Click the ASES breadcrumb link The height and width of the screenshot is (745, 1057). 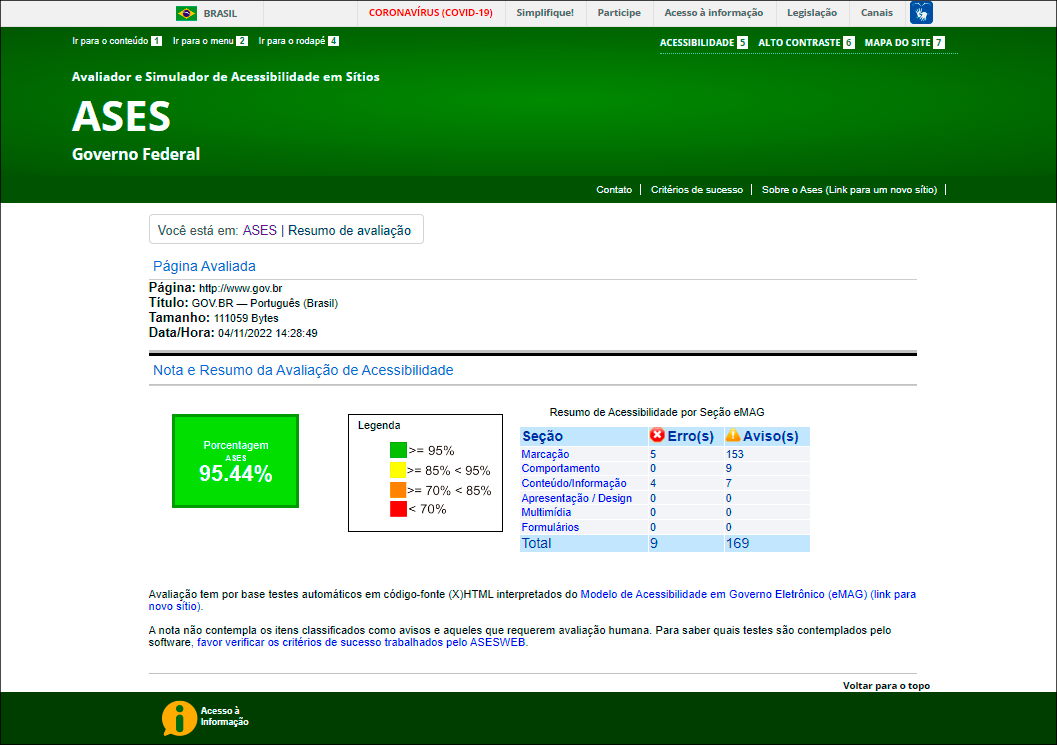click(x=259, y=230)
